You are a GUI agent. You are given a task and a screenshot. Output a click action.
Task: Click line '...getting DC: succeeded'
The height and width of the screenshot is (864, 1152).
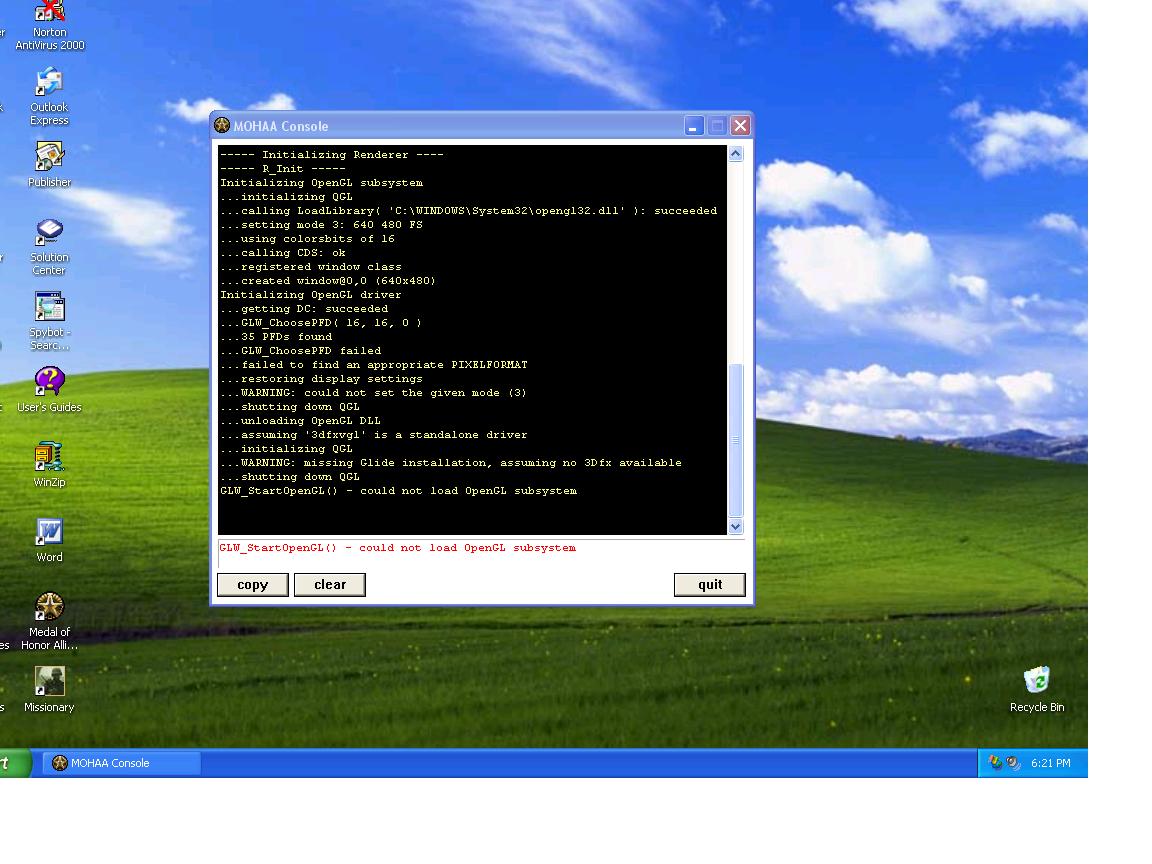click(304, 309)
